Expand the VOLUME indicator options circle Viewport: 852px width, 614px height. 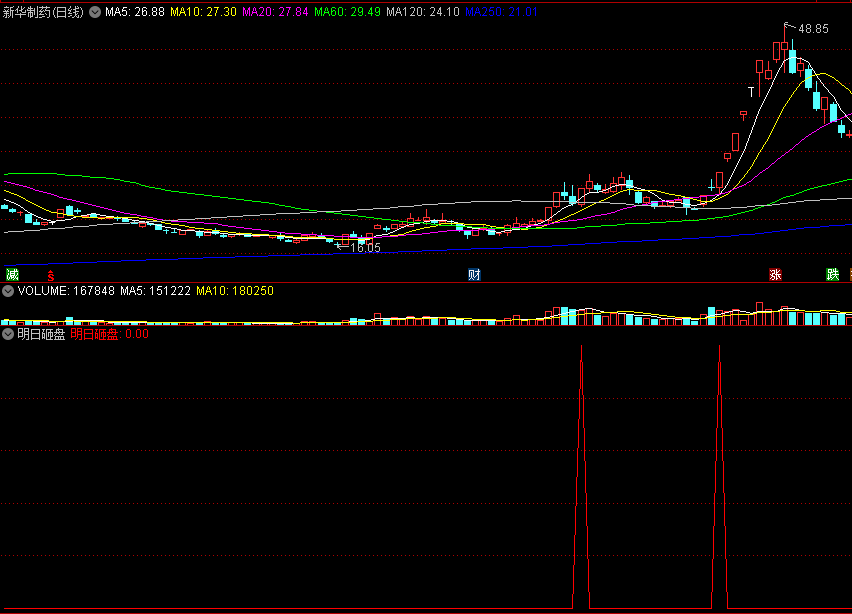pyautogui.click(x=8, y=291)
